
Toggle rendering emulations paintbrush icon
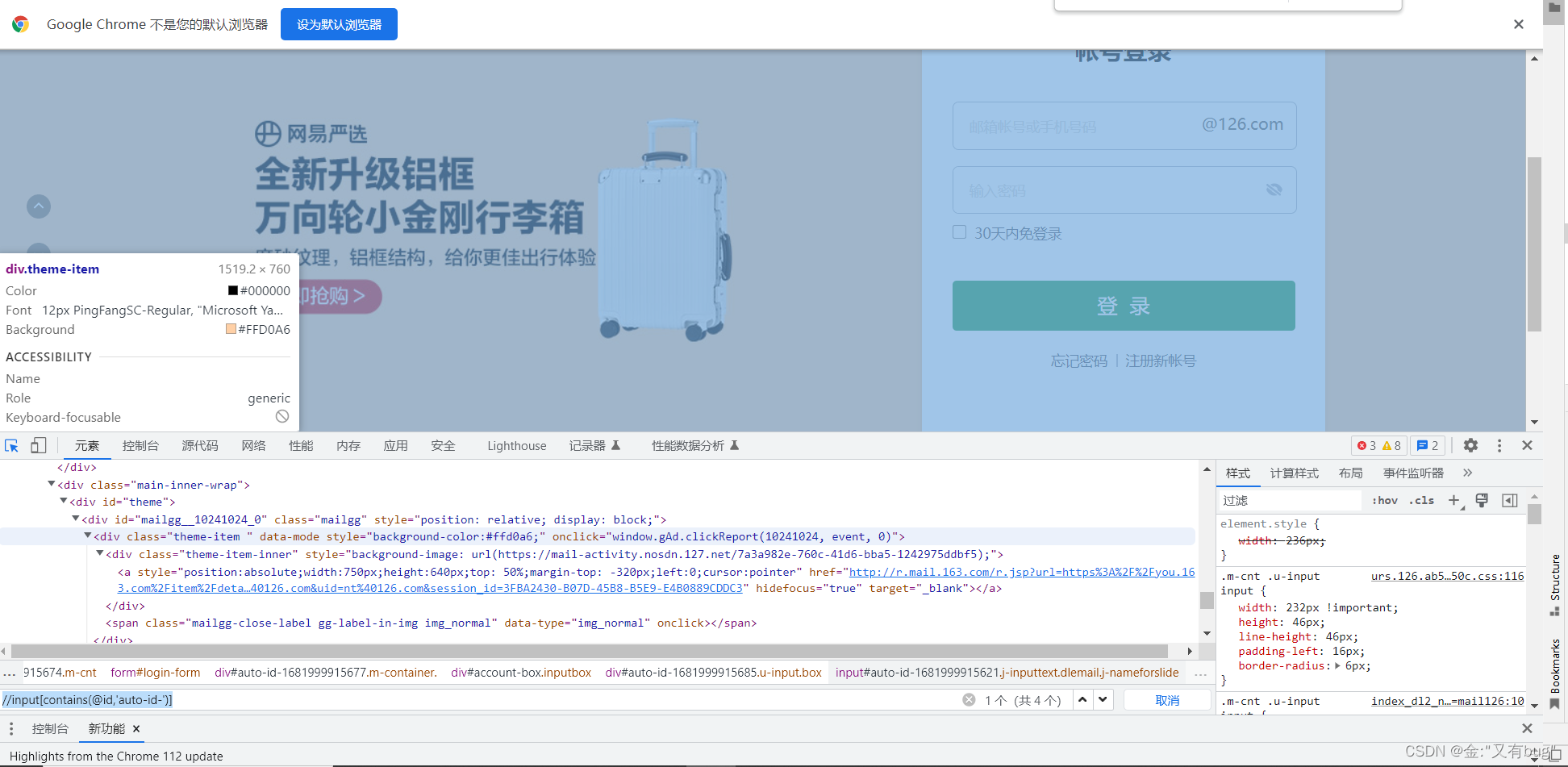(x=1482, y=500)
